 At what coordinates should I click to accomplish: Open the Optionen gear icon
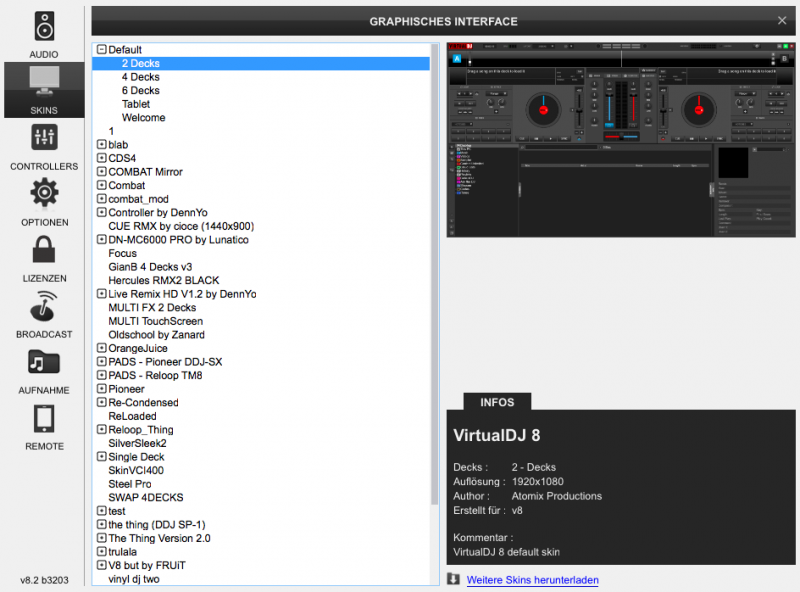coord(44,192)
